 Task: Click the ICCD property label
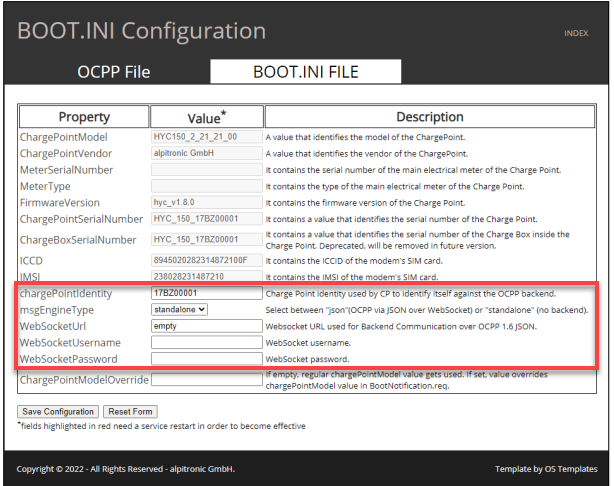[x=31, y=261]
